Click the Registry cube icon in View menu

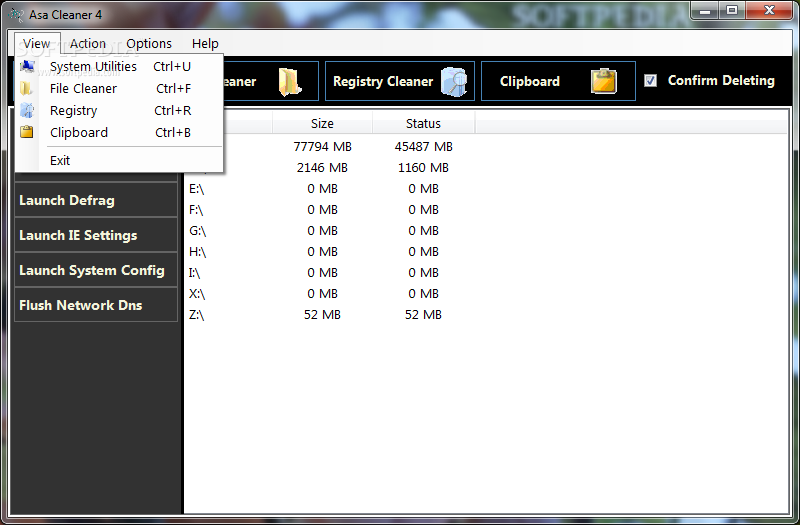point(27,110)
